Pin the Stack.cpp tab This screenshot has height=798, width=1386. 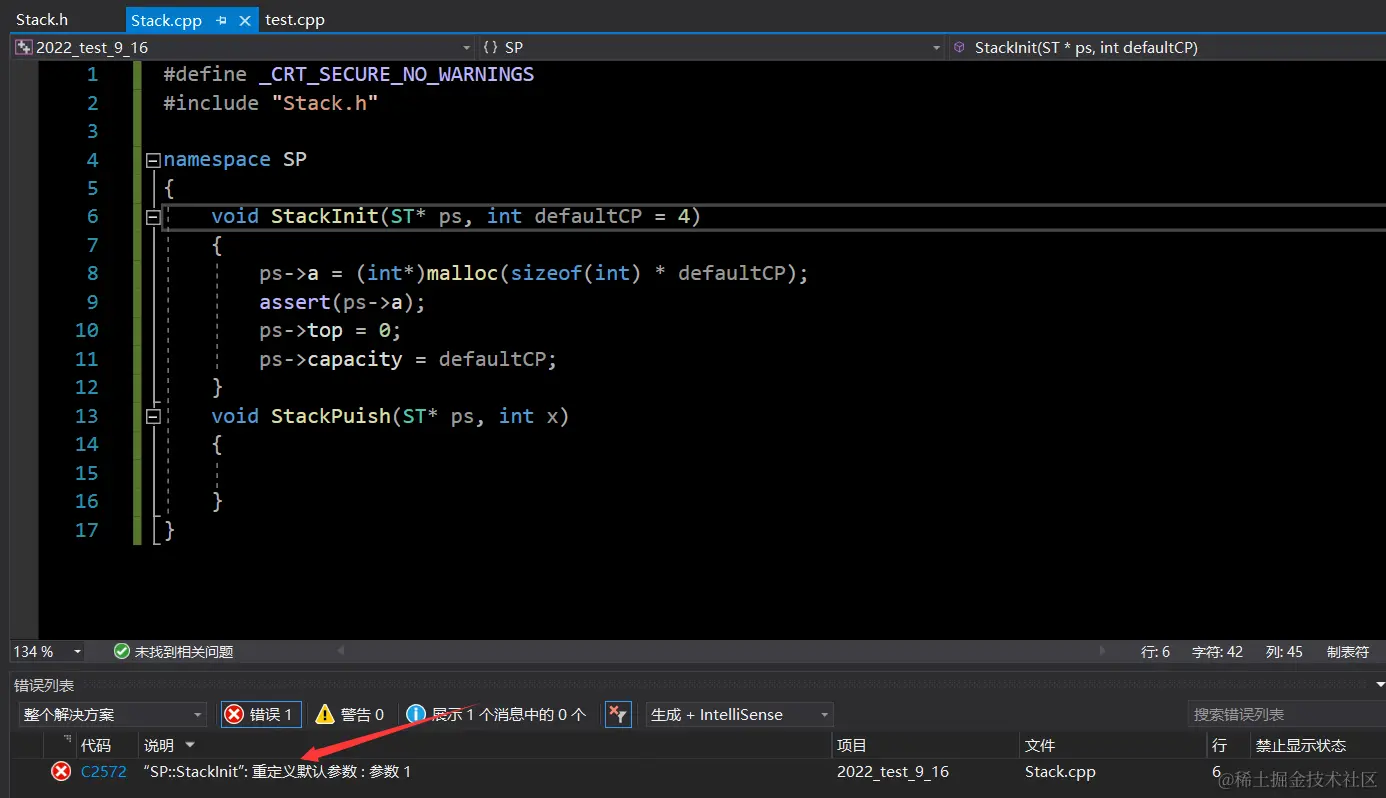(221, 20)
